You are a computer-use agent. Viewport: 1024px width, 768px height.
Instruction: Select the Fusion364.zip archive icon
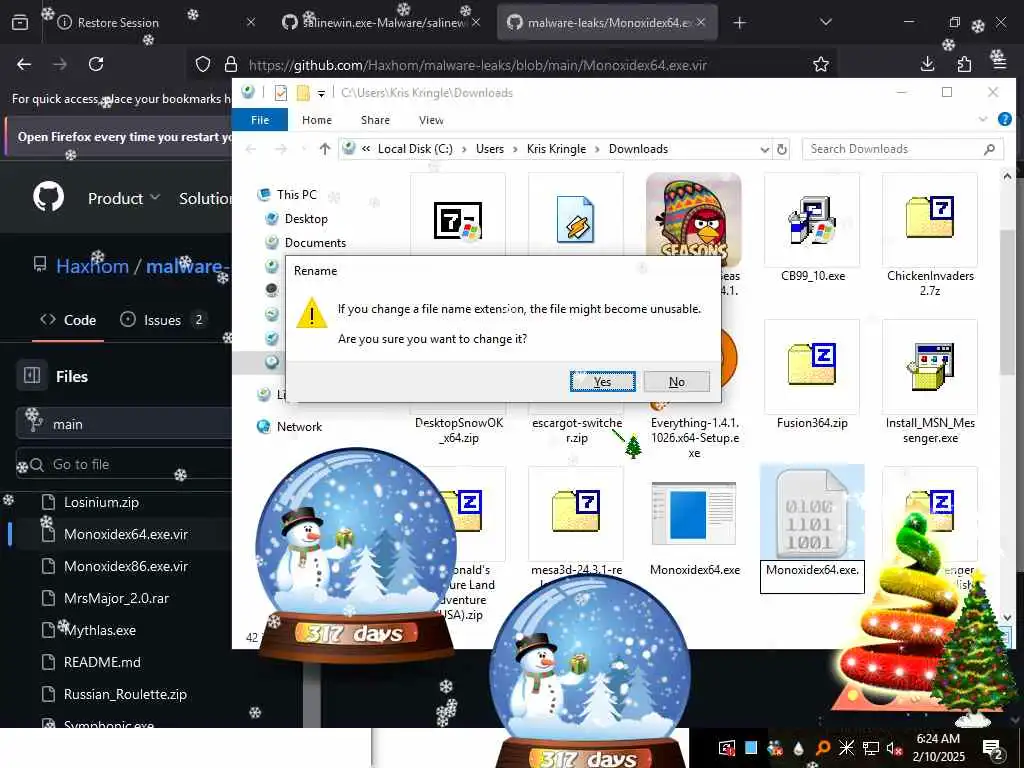(x=812, y=366)
